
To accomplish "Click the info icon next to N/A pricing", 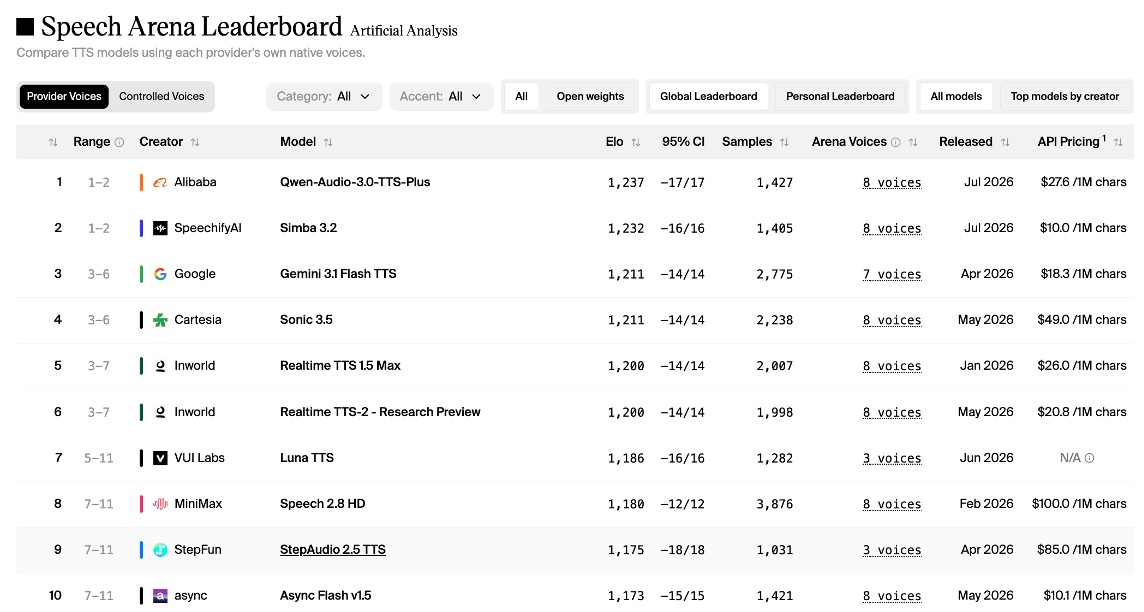I will [1089, 458].
